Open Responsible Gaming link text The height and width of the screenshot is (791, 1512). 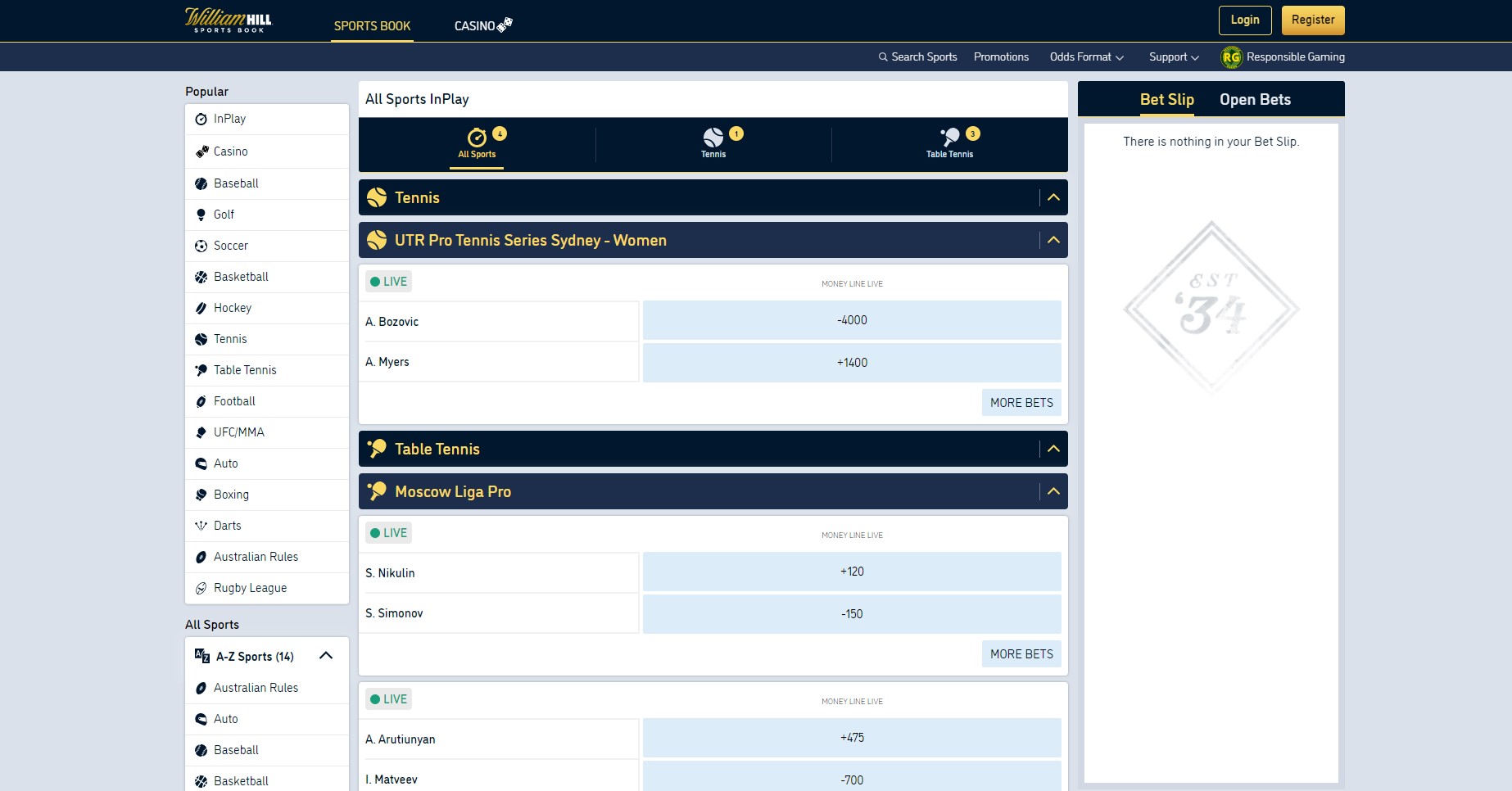coord(1296,56)
